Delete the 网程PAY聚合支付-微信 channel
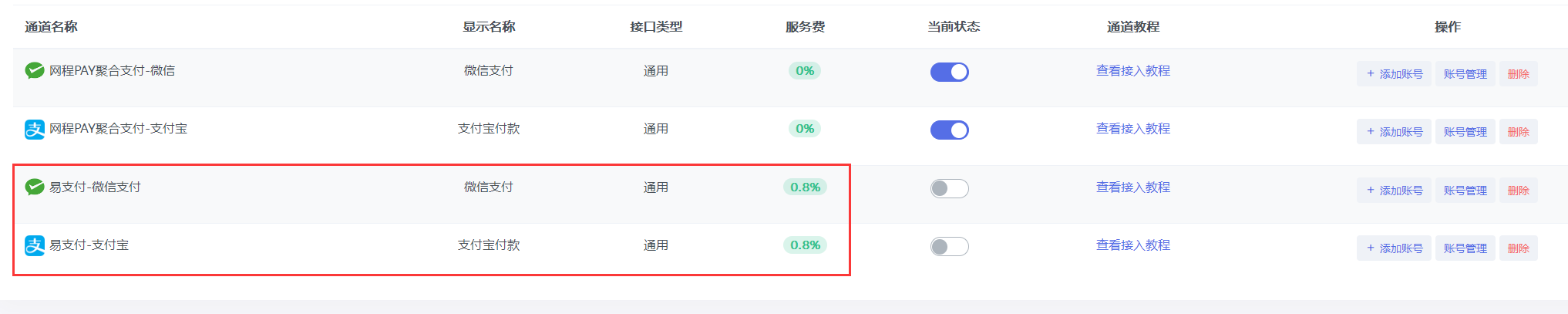The height and width of the screenshot is (314, 1568). [1518, 74]
